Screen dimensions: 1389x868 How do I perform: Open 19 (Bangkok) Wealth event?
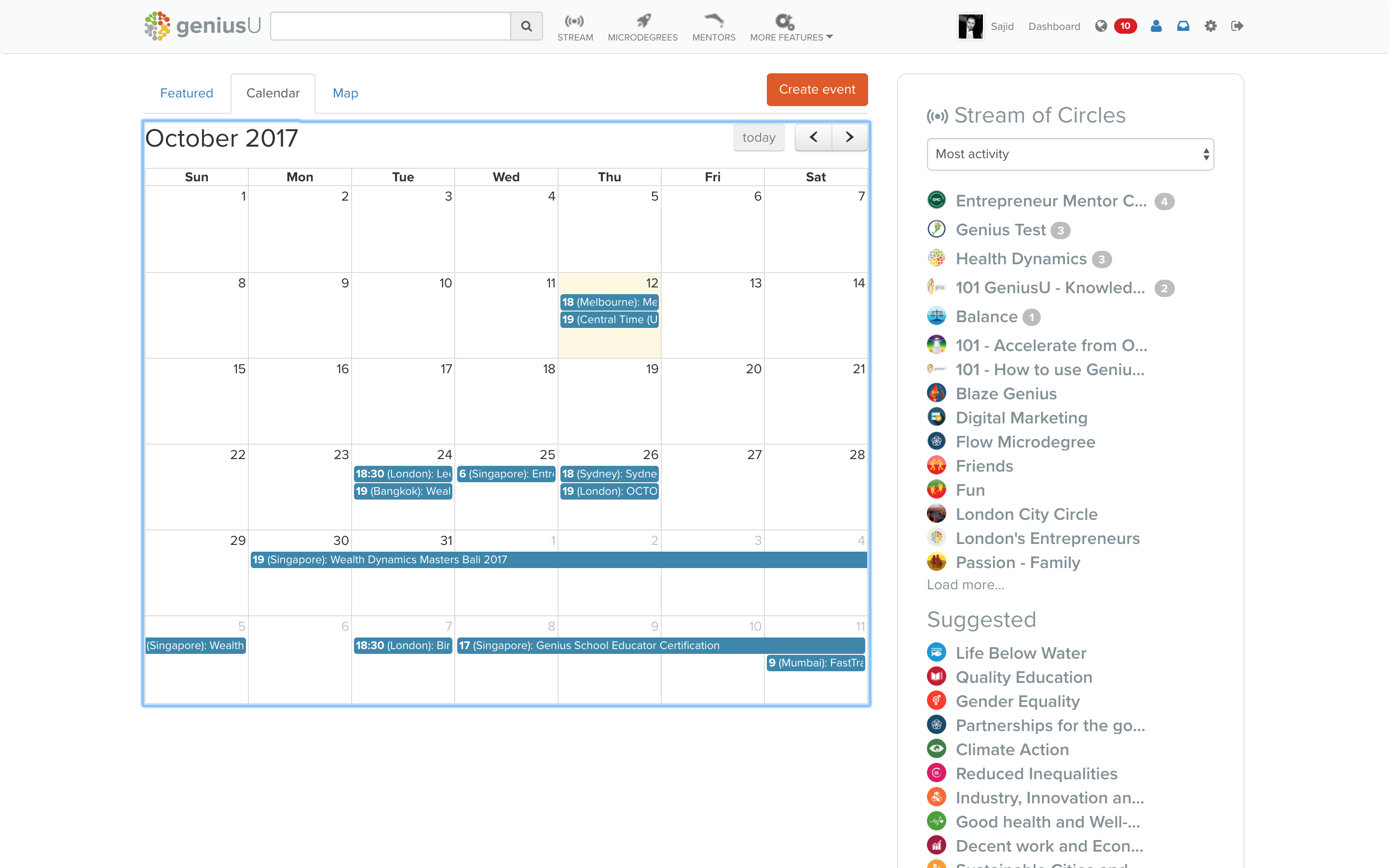tap(403, 491)
